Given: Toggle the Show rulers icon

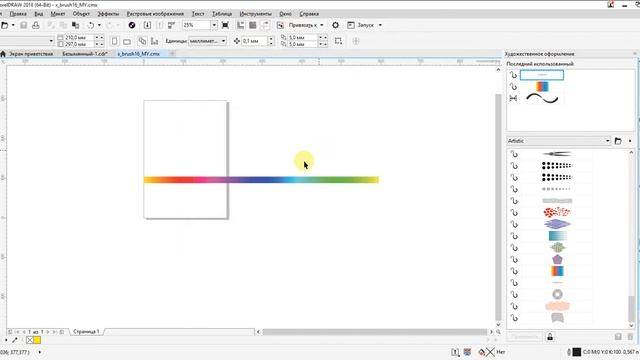Looking at the screenshot, I should tap(241, 25).
